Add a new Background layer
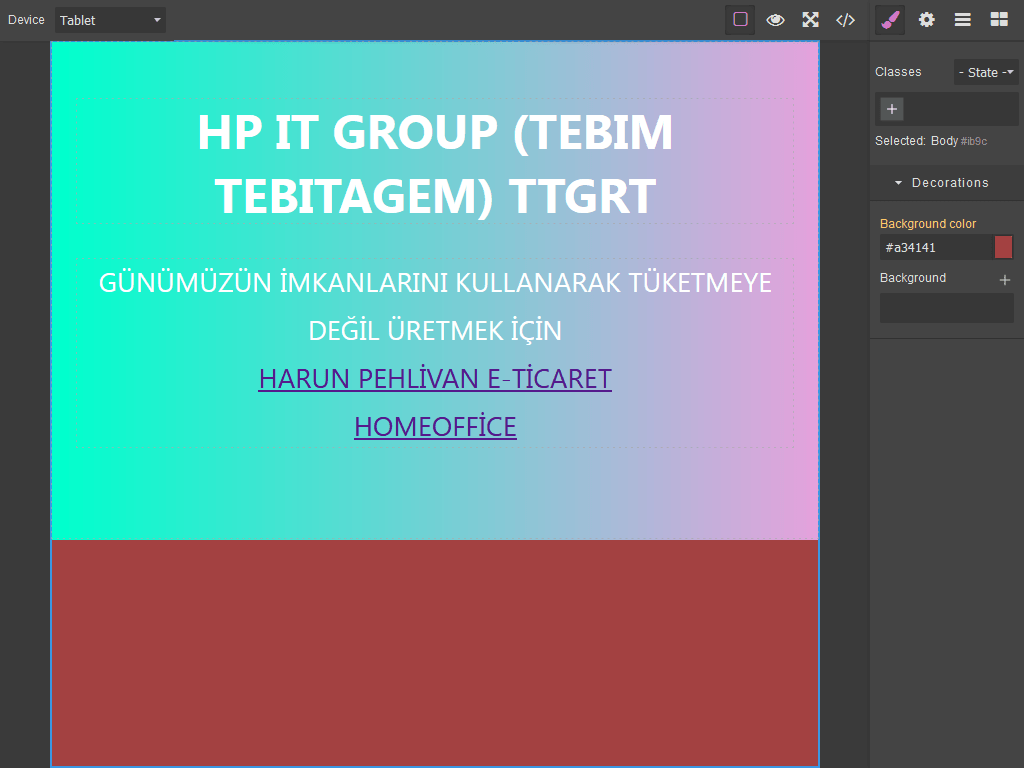 click(1005, 280)
